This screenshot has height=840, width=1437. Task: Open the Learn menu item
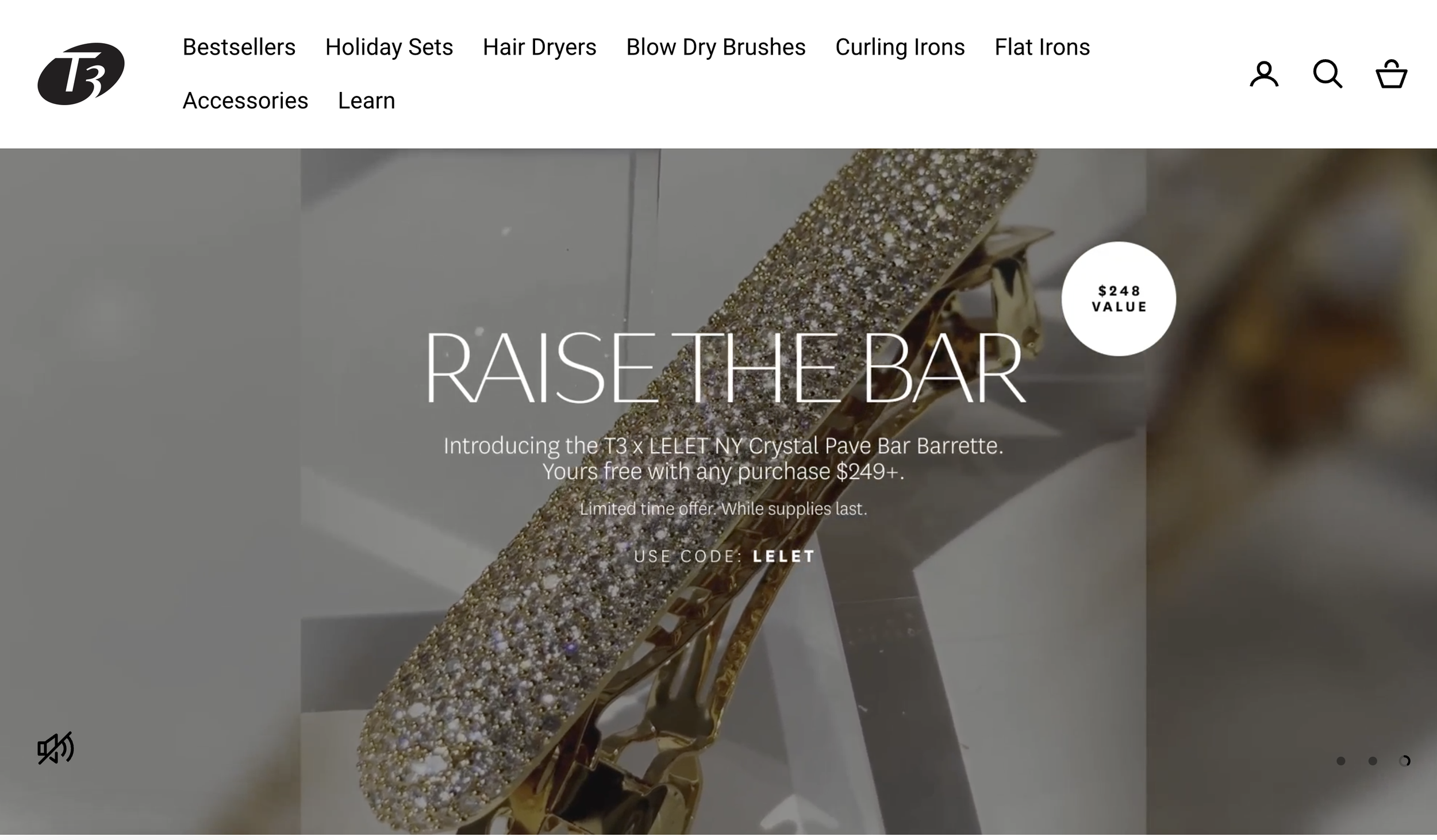click(367, 101)
